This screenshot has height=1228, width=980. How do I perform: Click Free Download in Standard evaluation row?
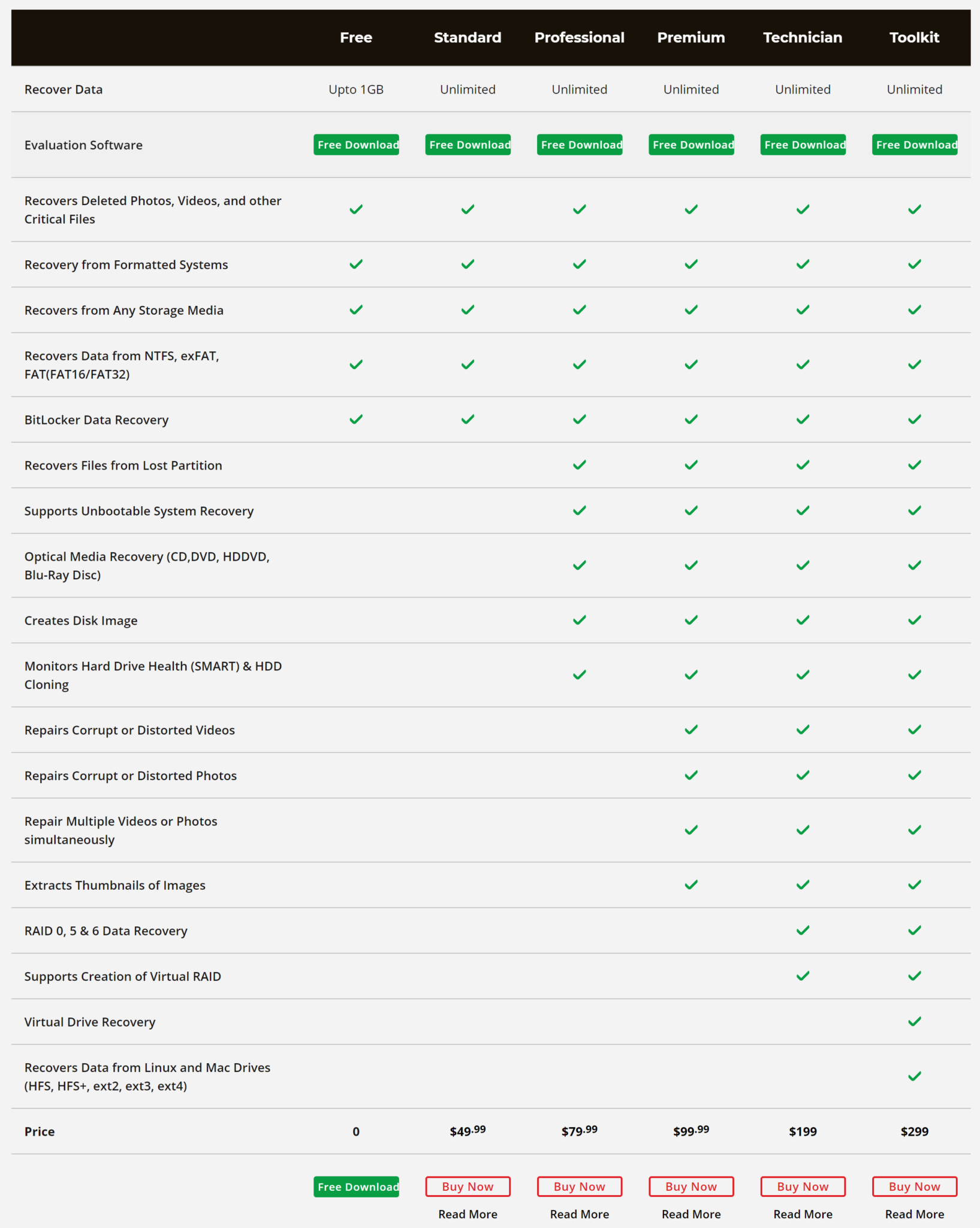click(x=468, y=145)
